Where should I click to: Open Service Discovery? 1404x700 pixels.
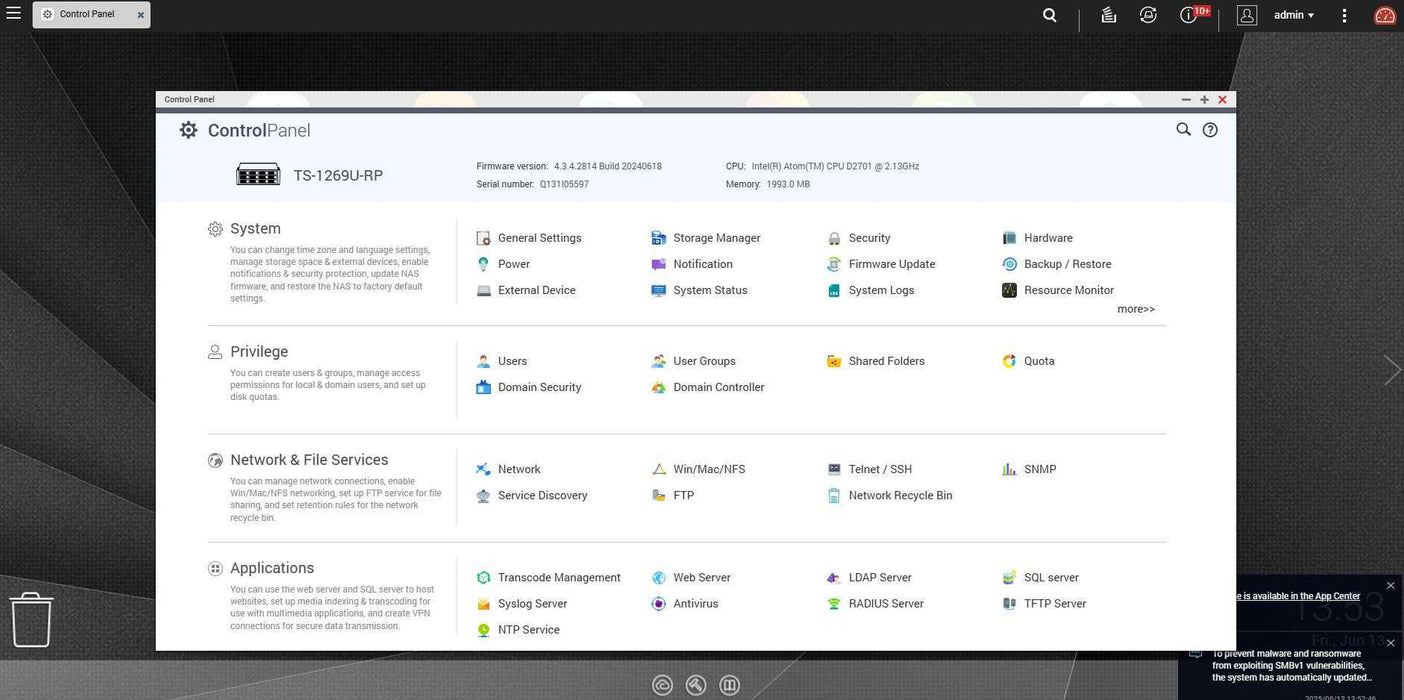point(532,495)
